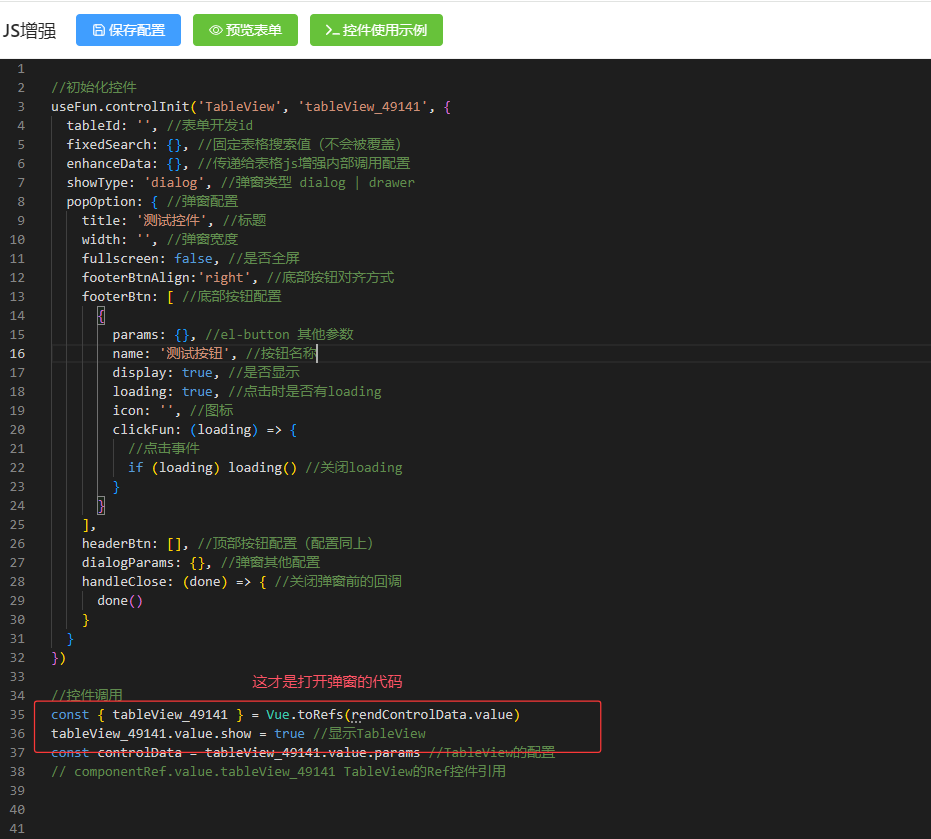931x839 pixels.
Task: Place cursor on useFun.controlInit call
Action: 120,106
